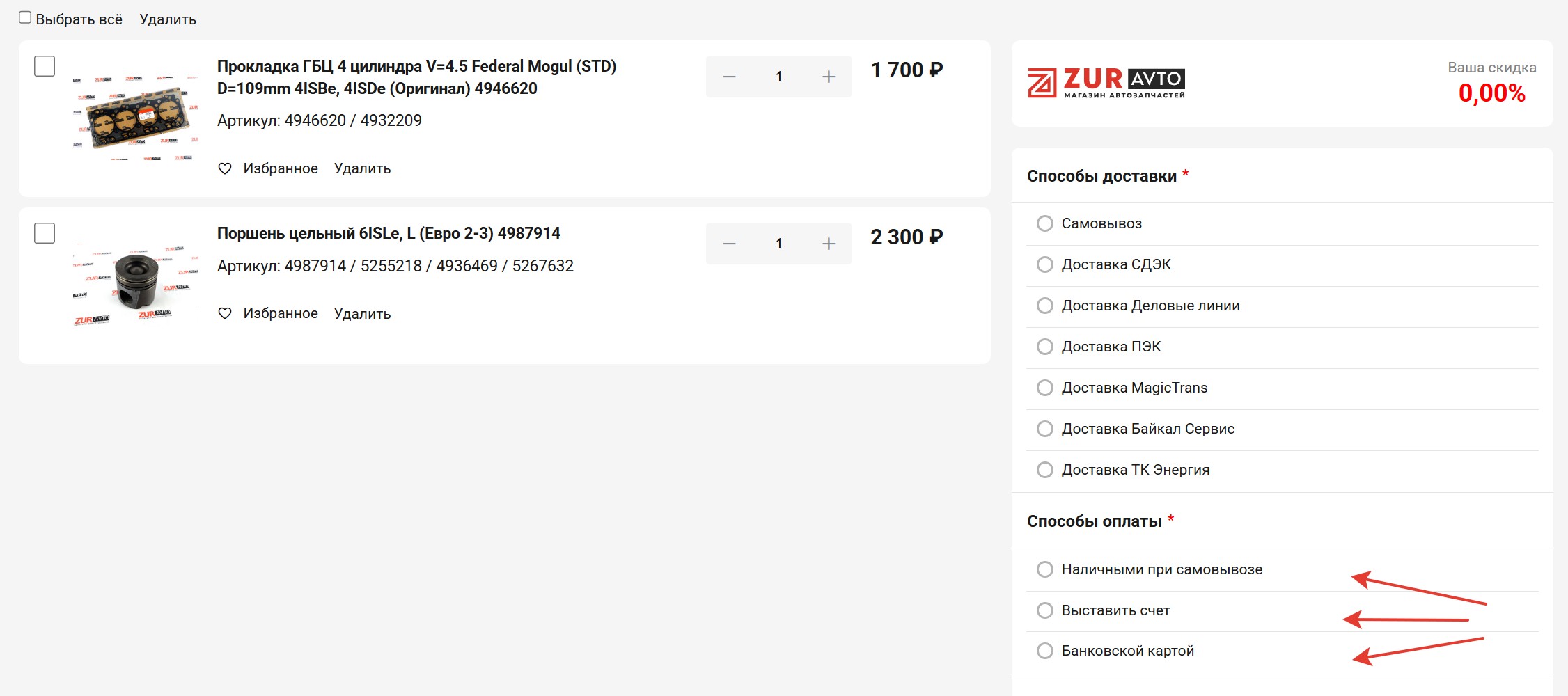Check the box for Прокладка ГБЦ item

click(45, 66)
